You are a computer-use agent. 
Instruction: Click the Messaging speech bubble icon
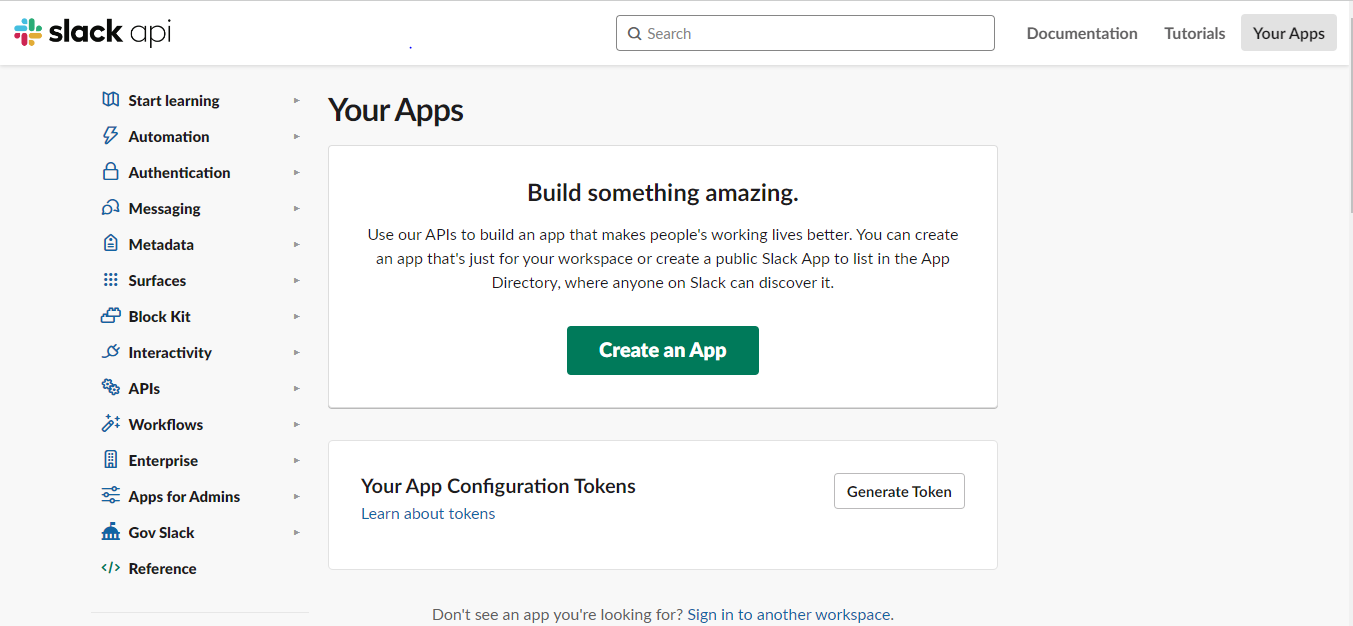(111, 208)
